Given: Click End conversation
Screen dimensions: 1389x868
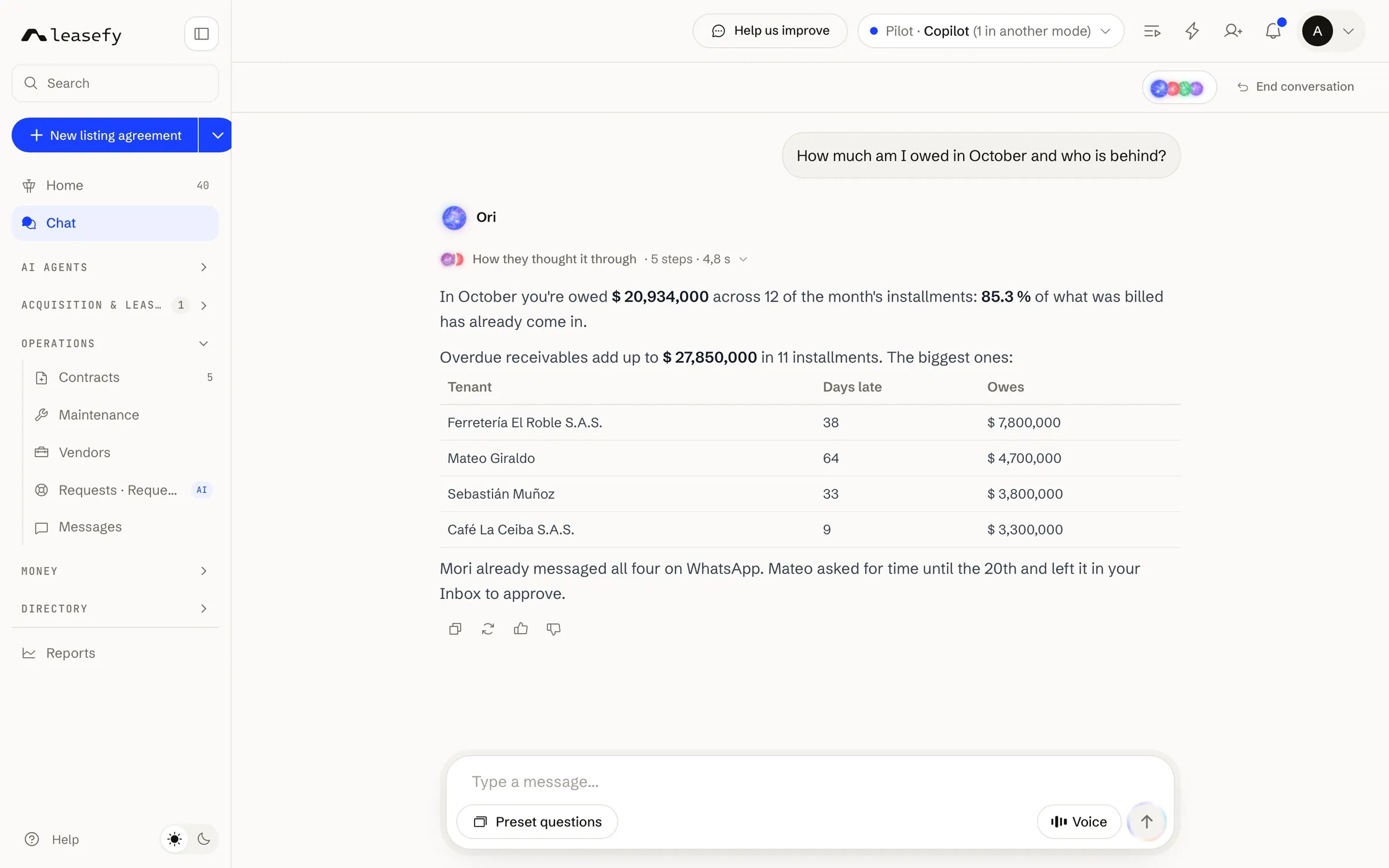Looking at the screenshot, I should pos(1295,87).
